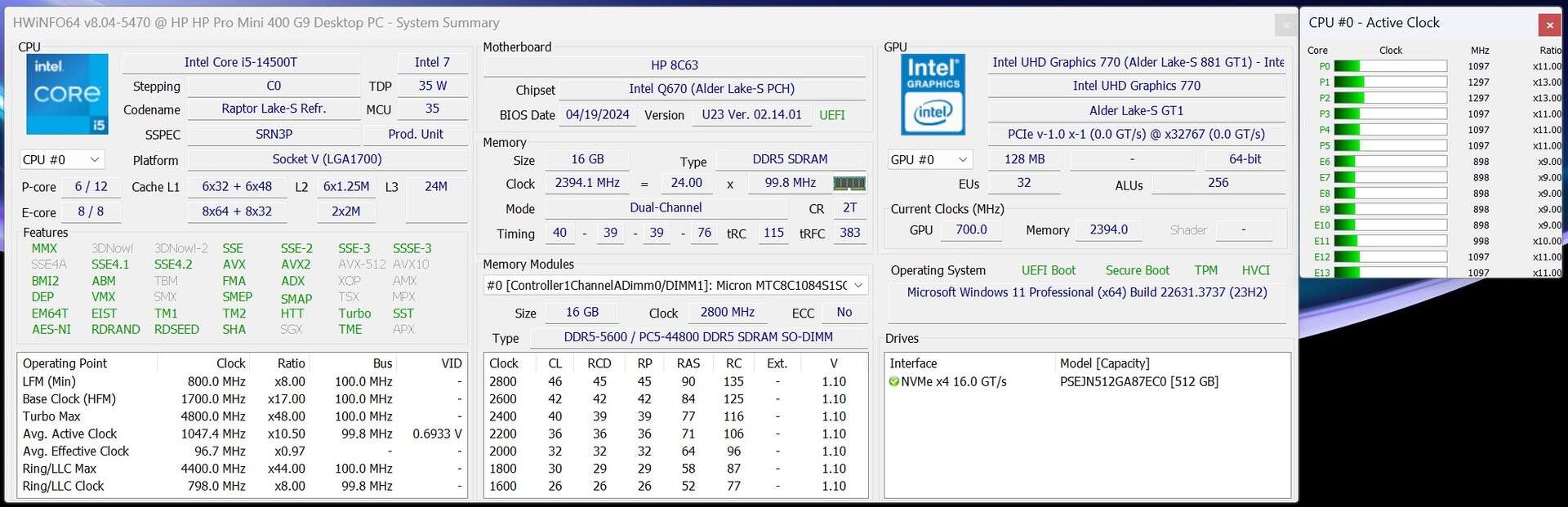Click the memory module icon beside 99.8 MHz
This screenshot has height=507, width=1568.
[x=849, y=184]
